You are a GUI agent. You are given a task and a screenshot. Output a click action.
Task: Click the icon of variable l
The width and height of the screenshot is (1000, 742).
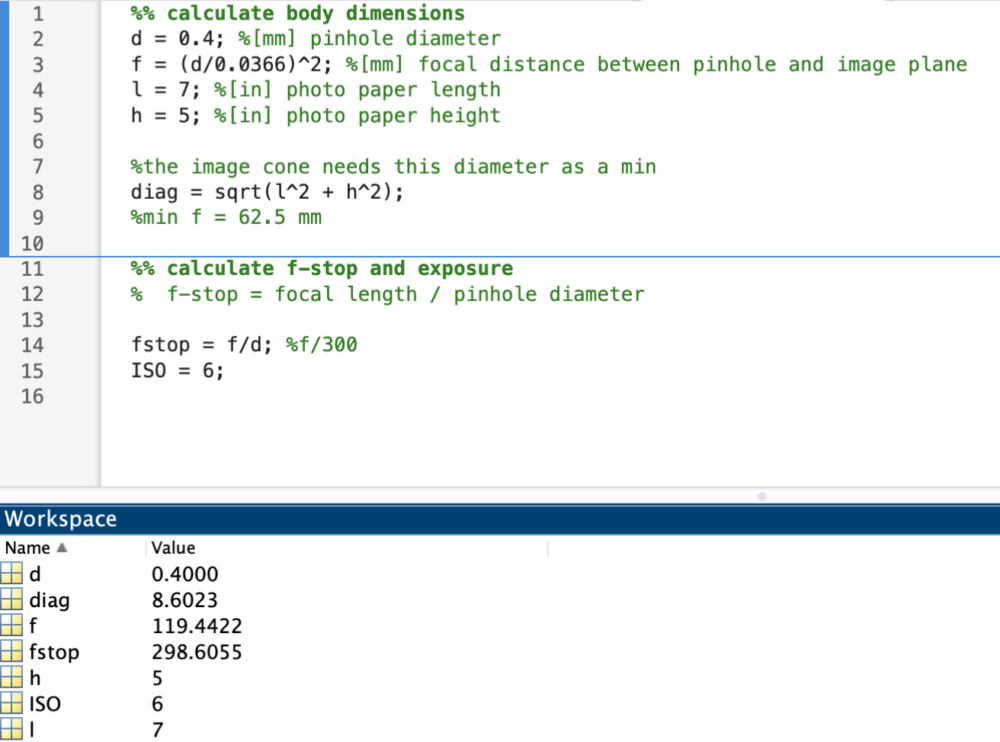(x=11, y=729)
